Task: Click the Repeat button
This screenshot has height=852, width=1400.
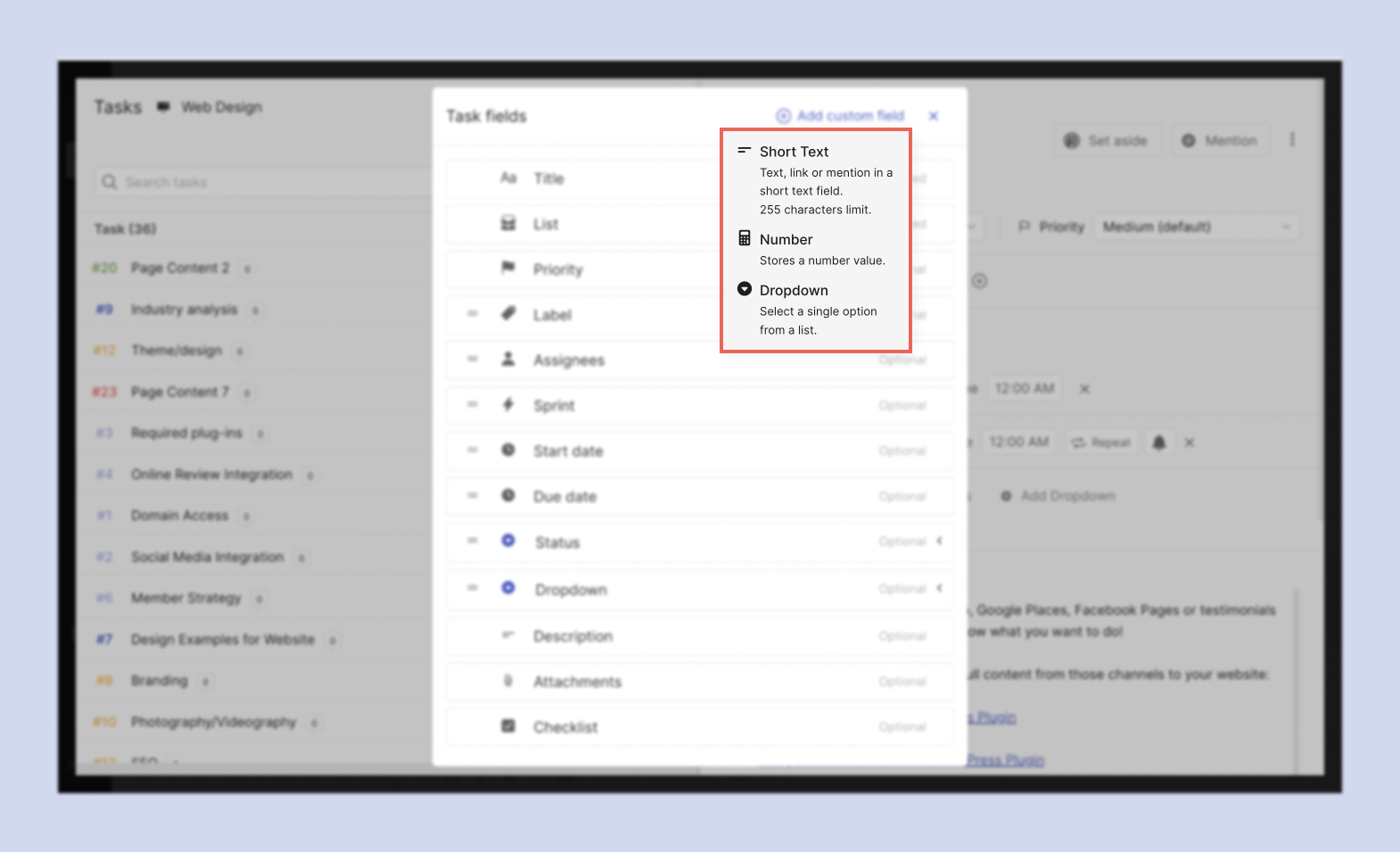Action: [1101, 443]
